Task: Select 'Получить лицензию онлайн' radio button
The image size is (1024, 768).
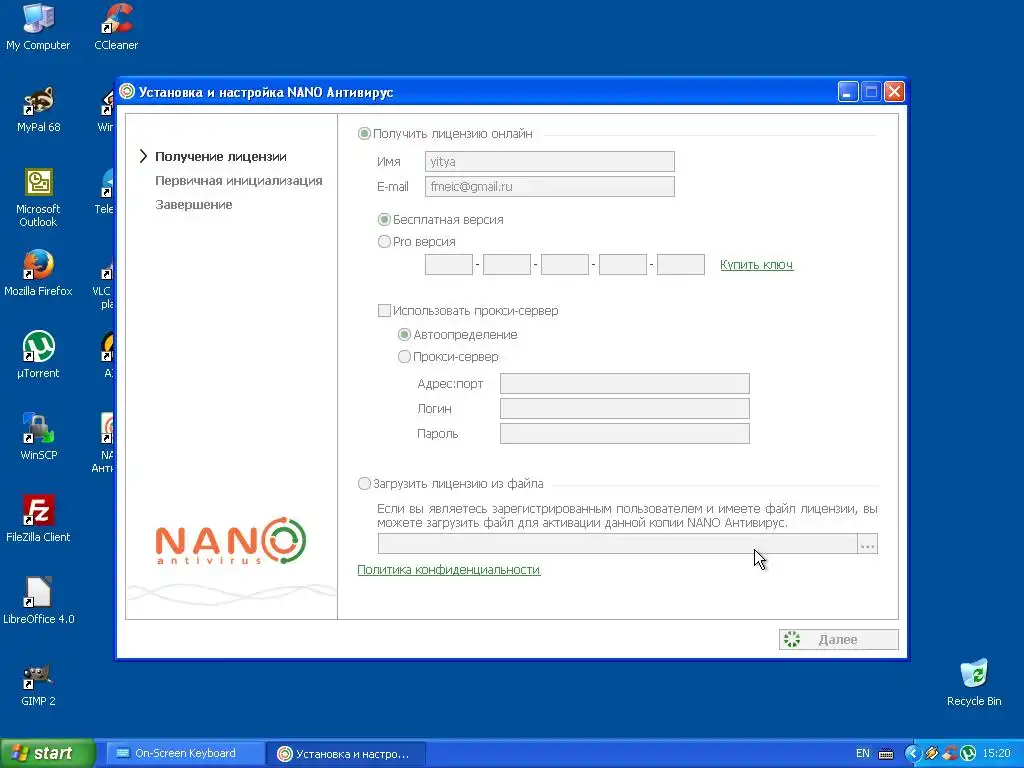Action: [x=364, y=134]
